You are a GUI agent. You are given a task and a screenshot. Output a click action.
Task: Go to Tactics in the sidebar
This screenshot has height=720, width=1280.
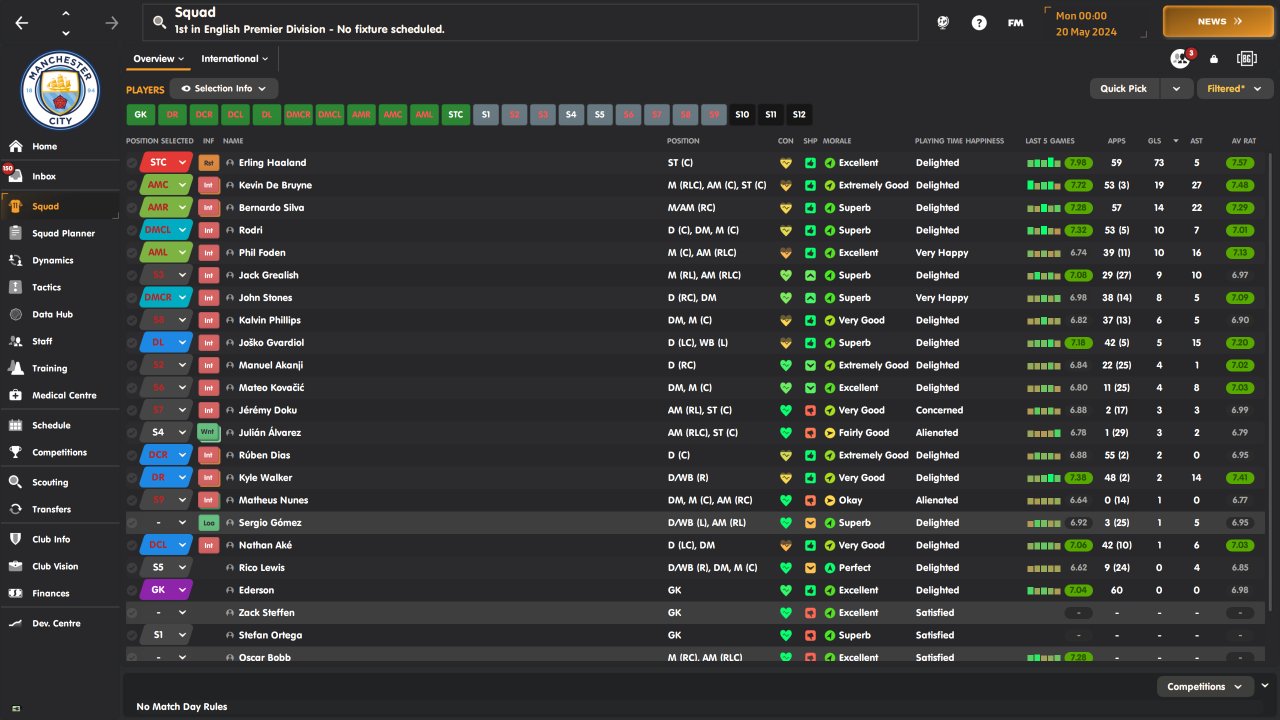tap(46, 287)
